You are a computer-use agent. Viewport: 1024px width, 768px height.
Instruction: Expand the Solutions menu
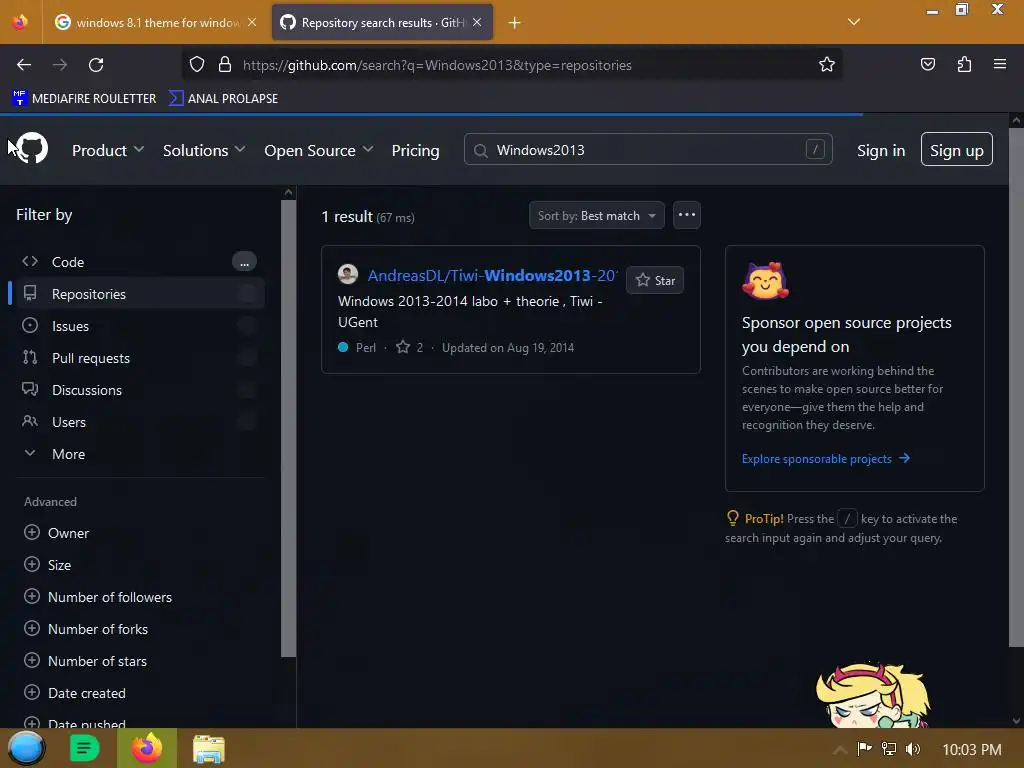204,150
